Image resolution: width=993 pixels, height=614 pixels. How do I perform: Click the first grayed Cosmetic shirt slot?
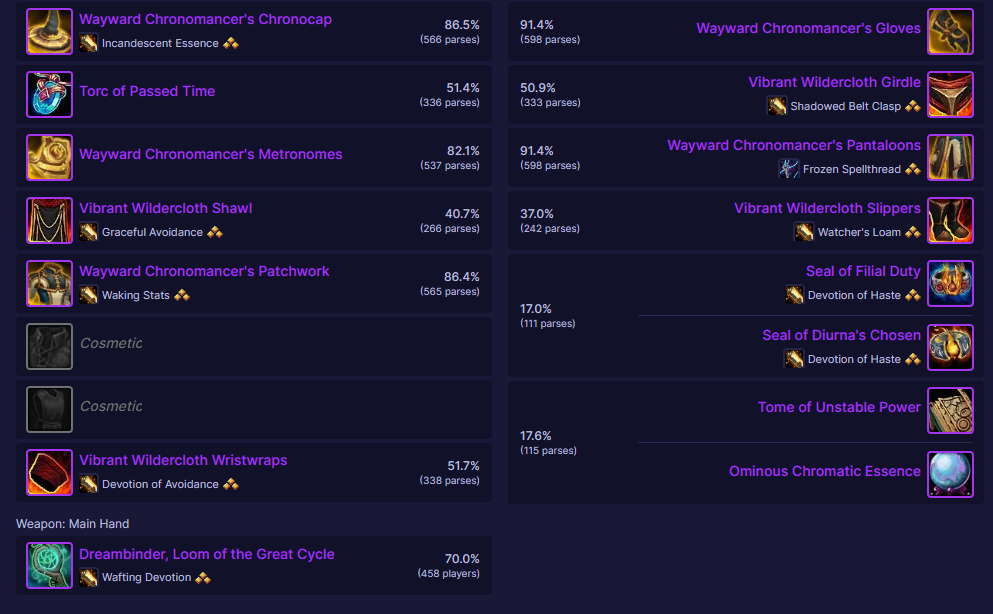click(49, 346)
